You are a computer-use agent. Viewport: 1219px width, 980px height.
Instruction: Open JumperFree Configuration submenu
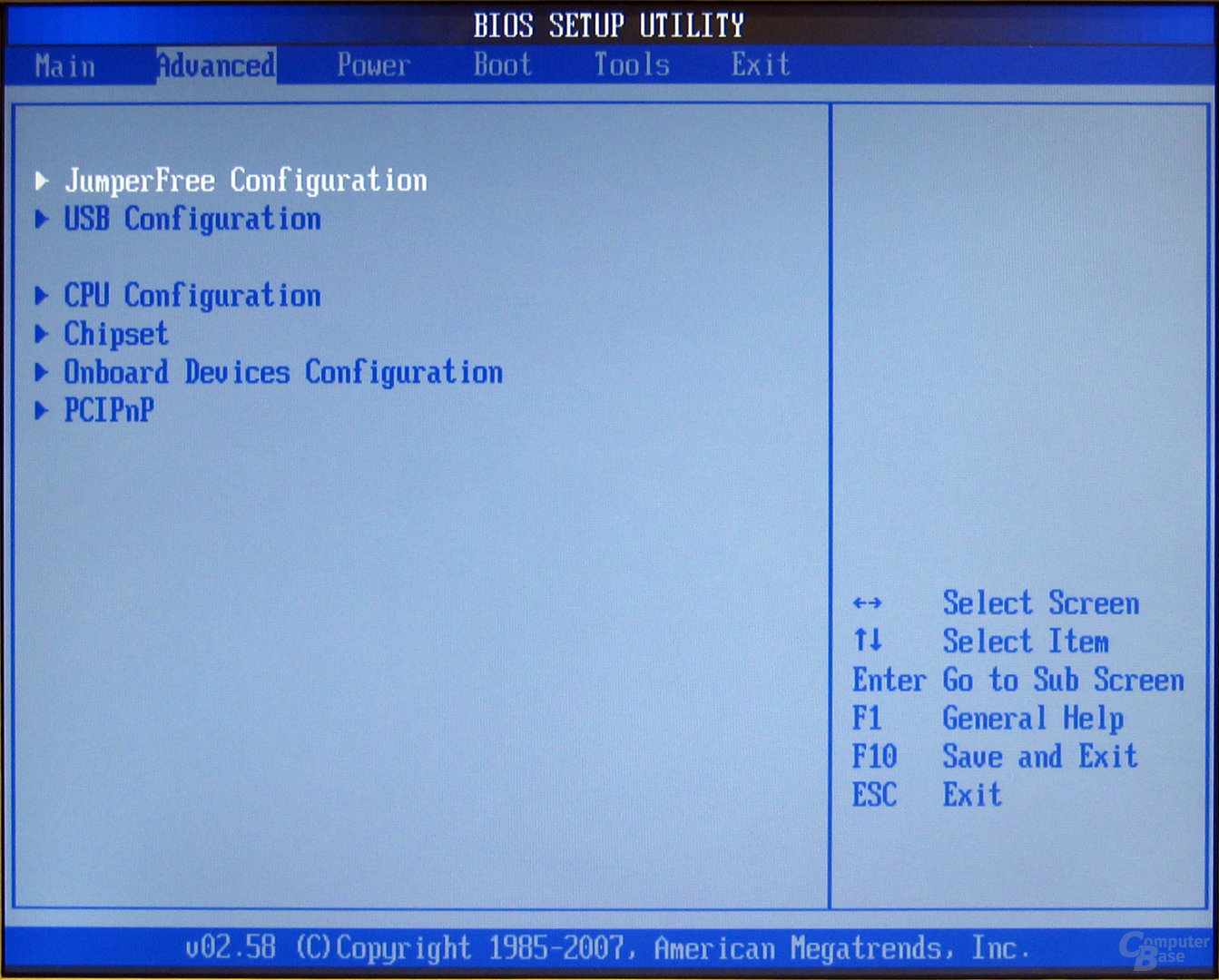coord(245,181)
